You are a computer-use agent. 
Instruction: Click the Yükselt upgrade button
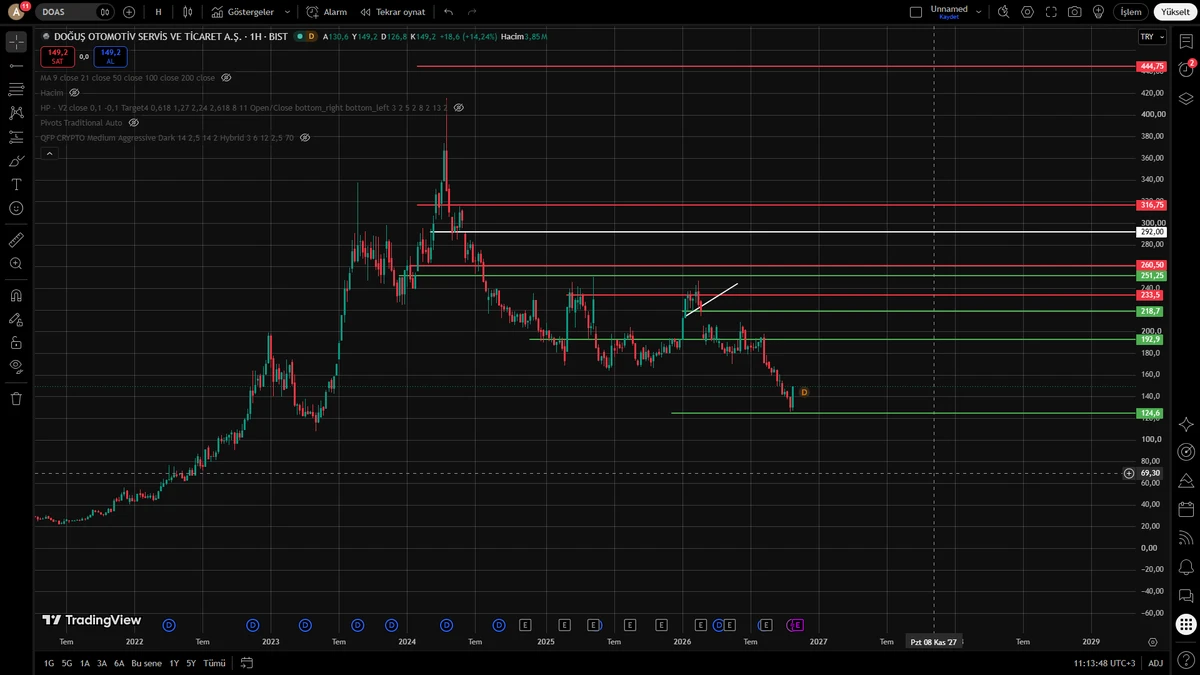[x=1175, y=12]
